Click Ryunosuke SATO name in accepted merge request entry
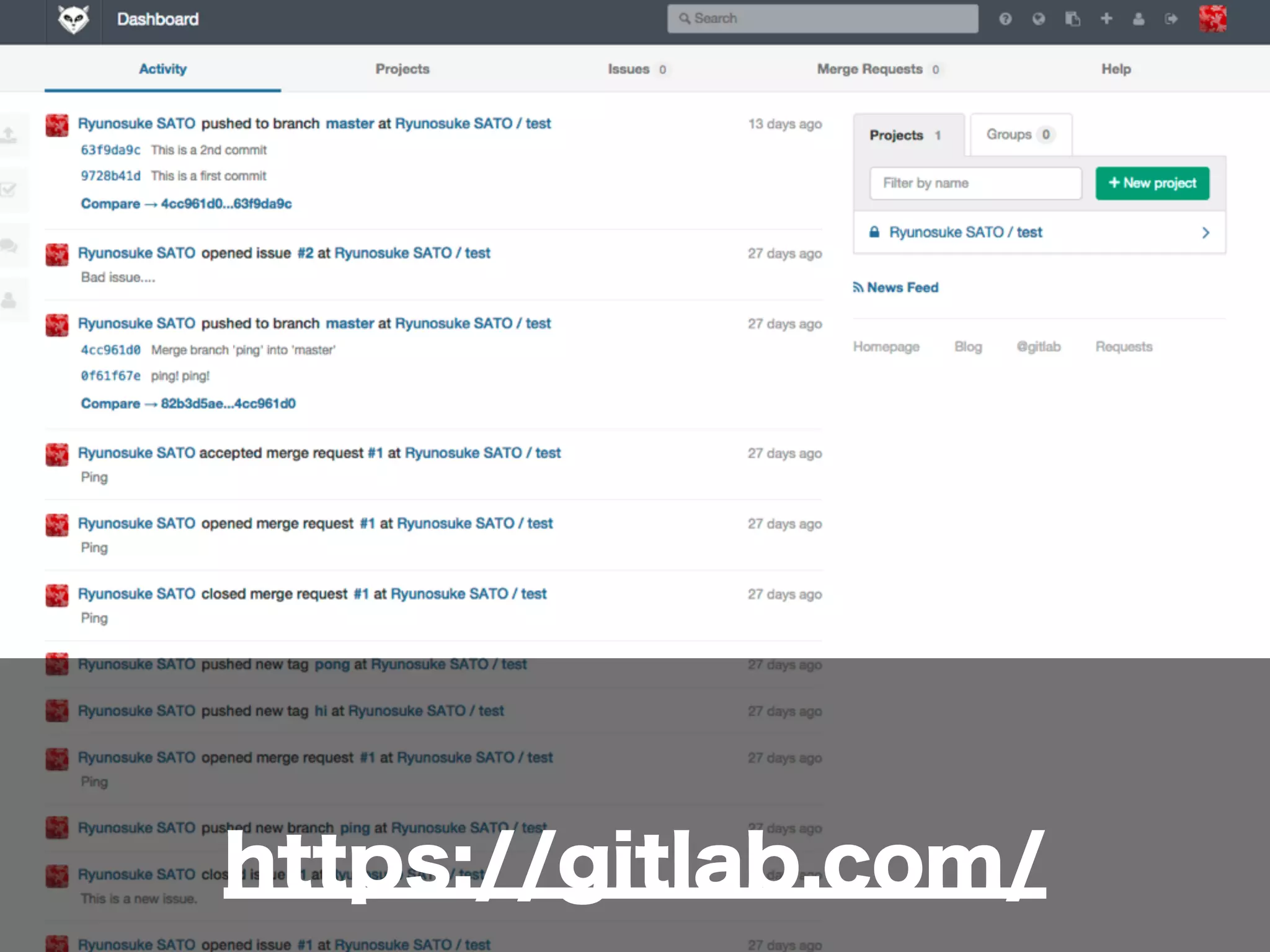Image resolution: width=1270 pixels, height=952 pixels. pyautogui.click(x=136, y=453)
